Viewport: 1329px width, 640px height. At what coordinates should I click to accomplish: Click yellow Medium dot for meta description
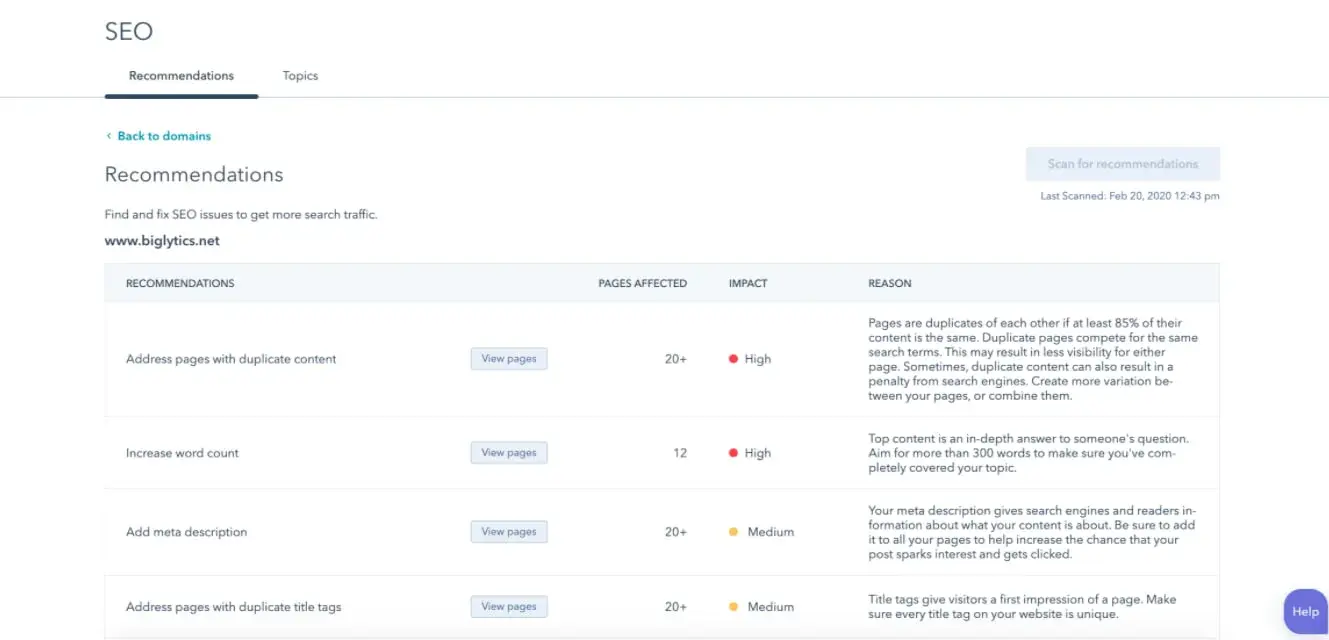pyautogui.click(x=733, y=532)
